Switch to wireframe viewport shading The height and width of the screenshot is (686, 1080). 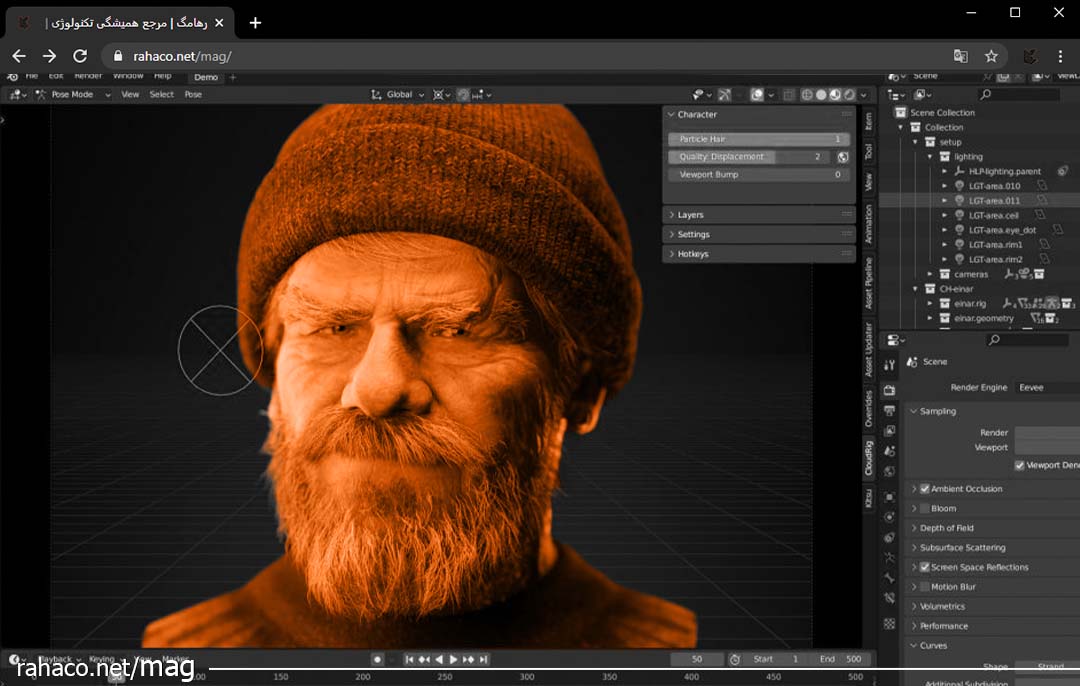coord(806,95)
